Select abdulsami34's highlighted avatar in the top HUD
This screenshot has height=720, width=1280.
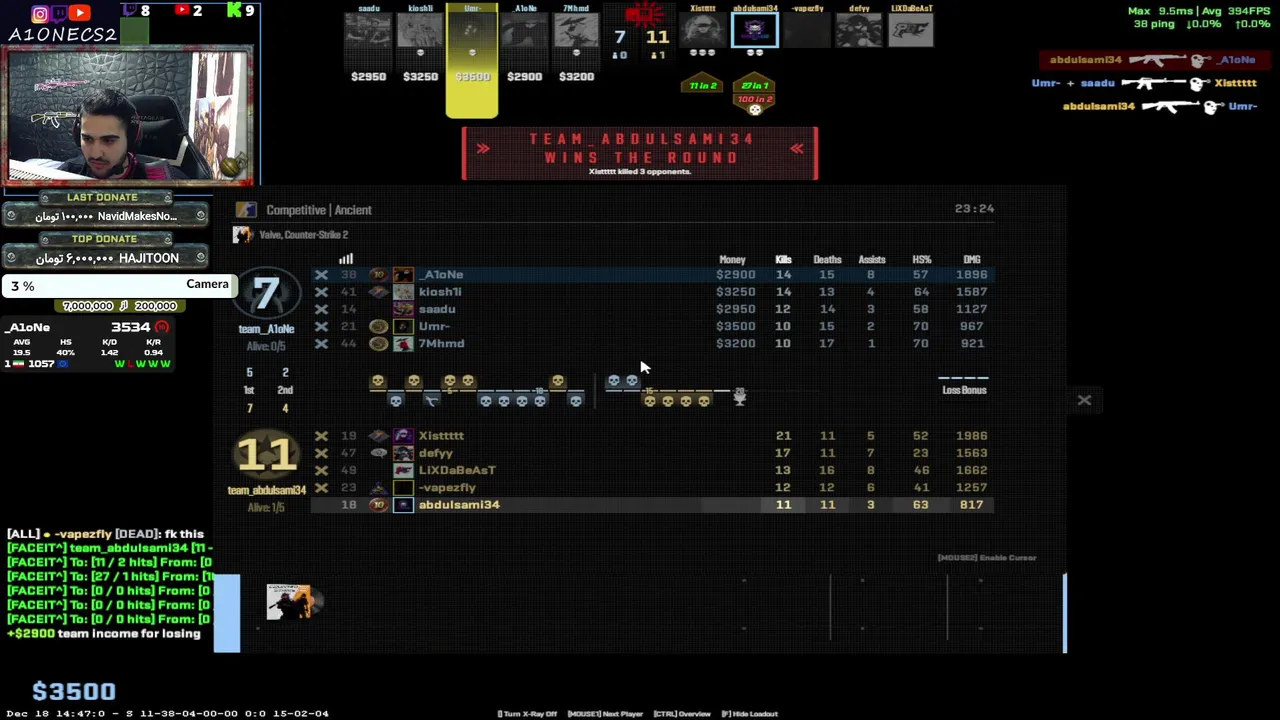pyautogui.click(x=755, y=30)
